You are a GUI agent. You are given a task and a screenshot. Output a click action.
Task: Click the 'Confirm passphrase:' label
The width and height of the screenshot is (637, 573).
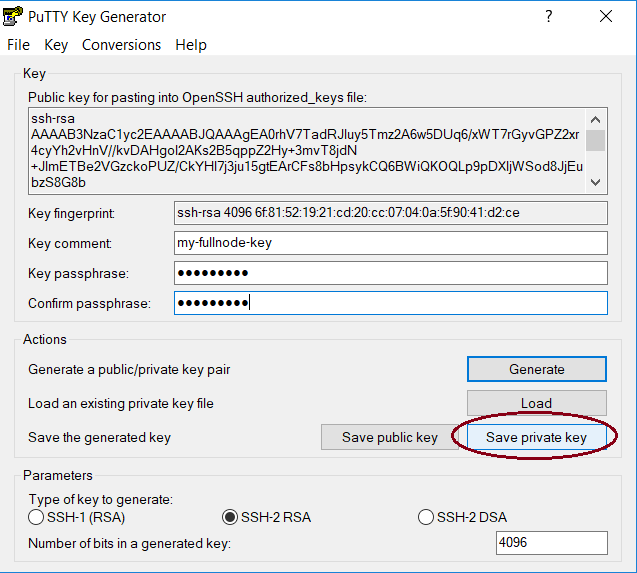click(89, 304)
